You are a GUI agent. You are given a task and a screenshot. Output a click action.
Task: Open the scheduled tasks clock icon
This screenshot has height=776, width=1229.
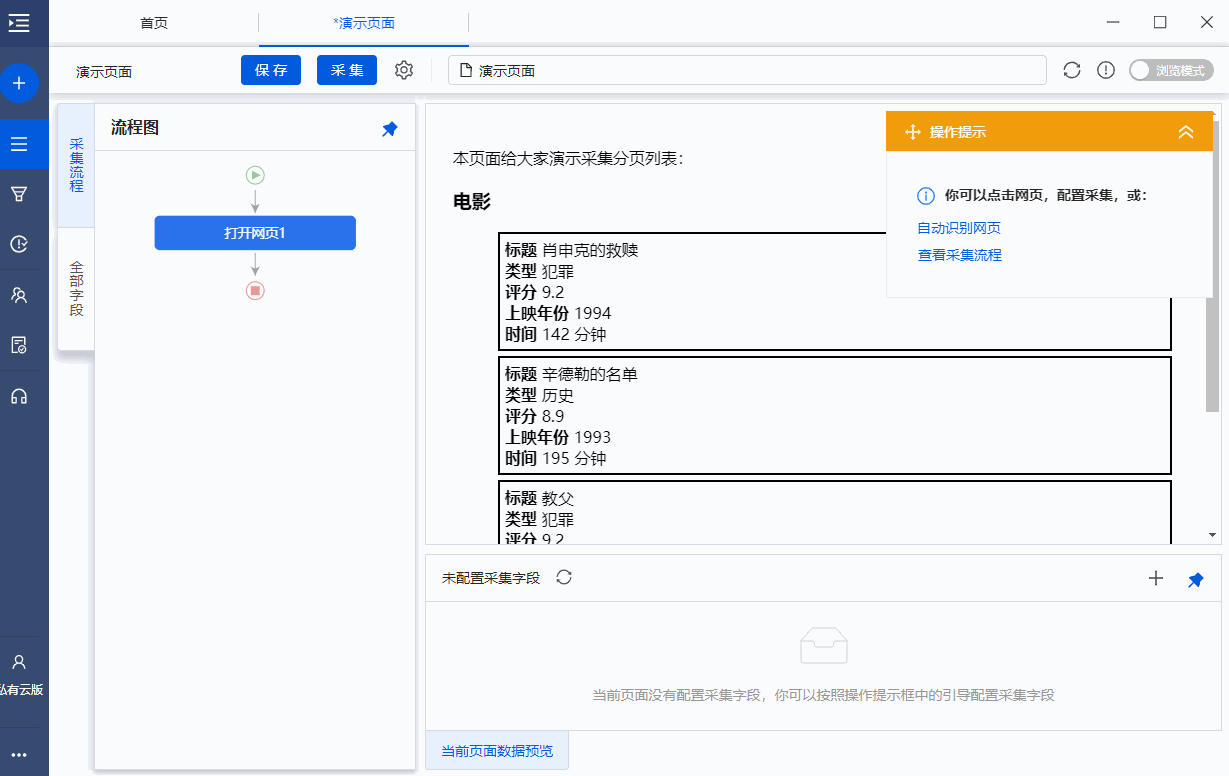[19, 244]
